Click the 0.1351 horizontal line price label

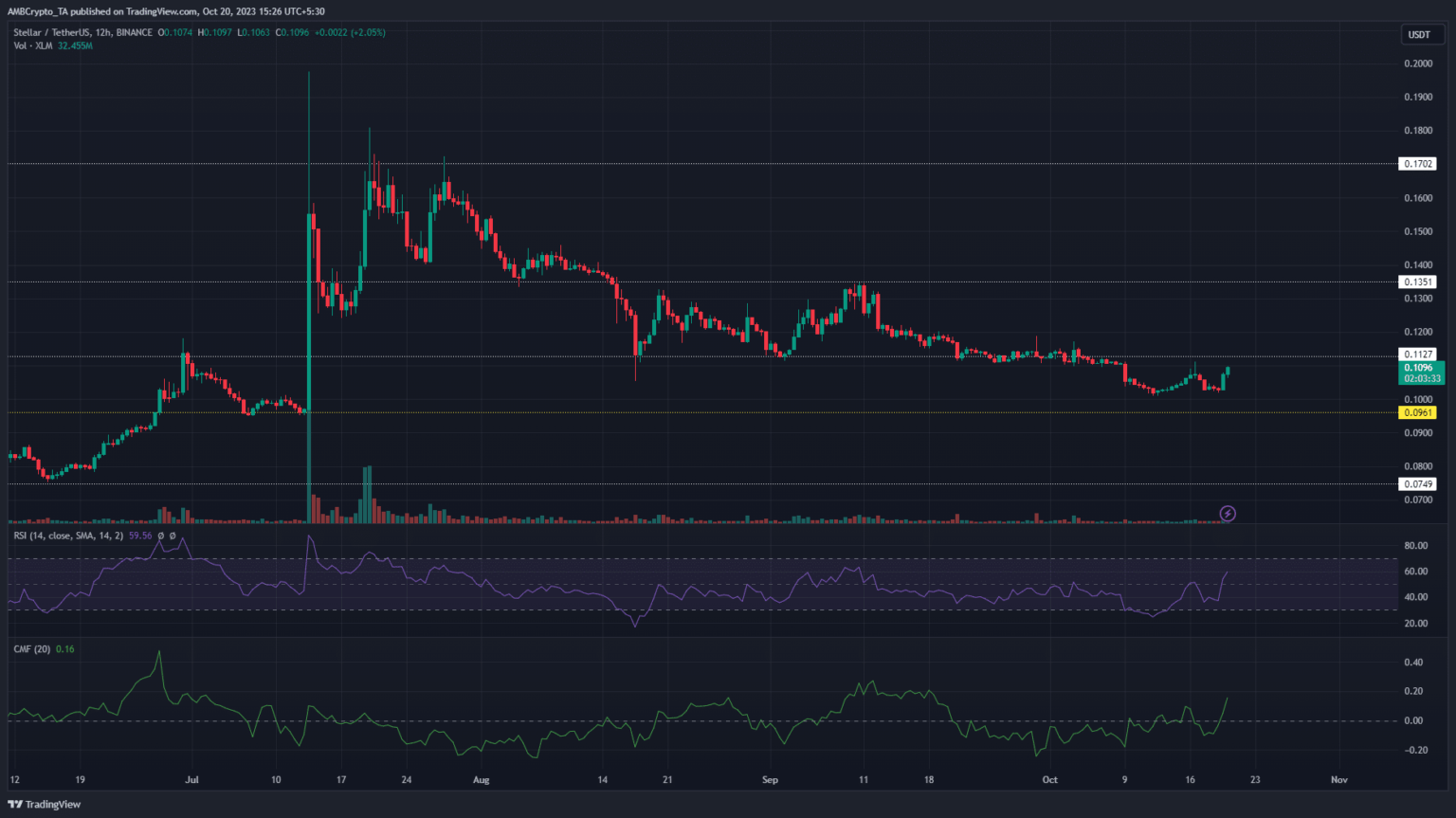tap(1417, 282)
